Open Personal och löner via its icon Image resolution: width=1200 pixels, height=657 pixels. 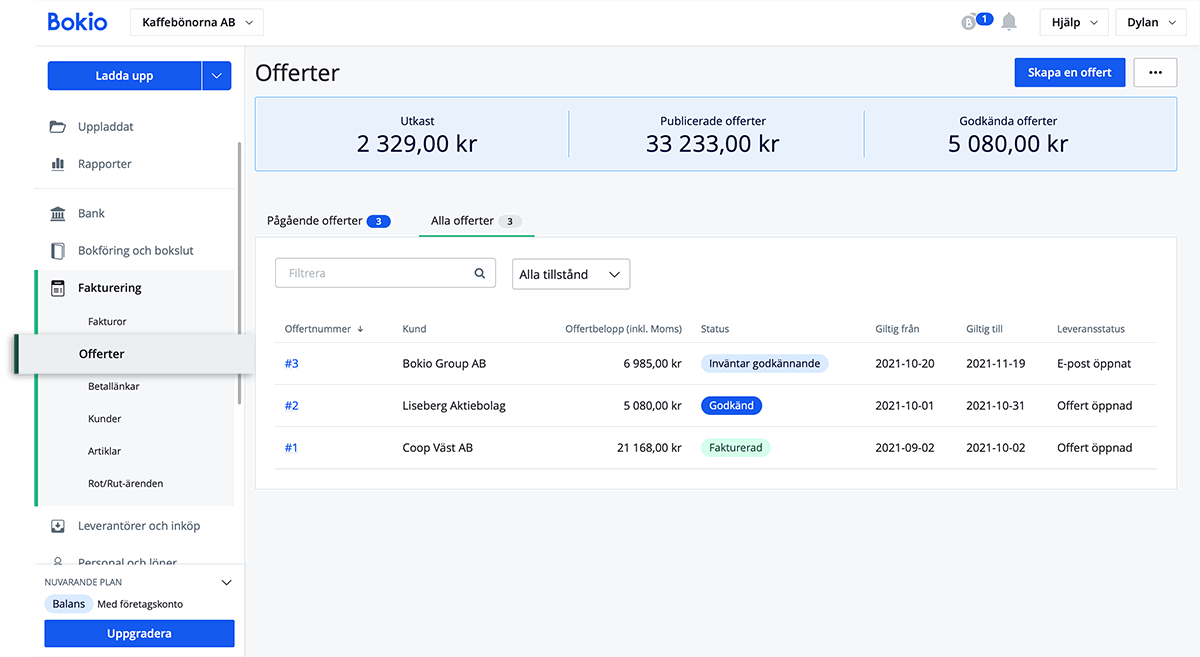pos(58,561)
